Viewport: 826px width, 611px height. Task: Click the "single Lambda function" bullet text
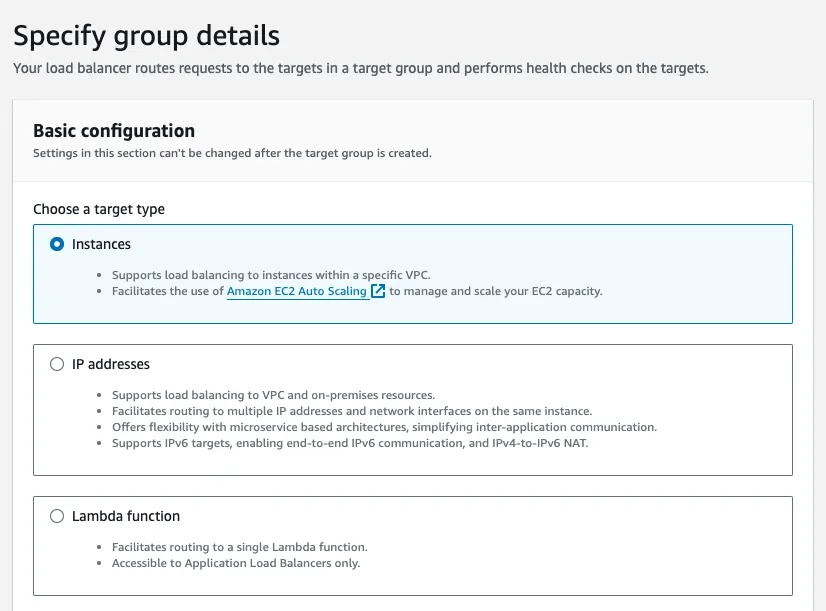[x=240, y=547]
